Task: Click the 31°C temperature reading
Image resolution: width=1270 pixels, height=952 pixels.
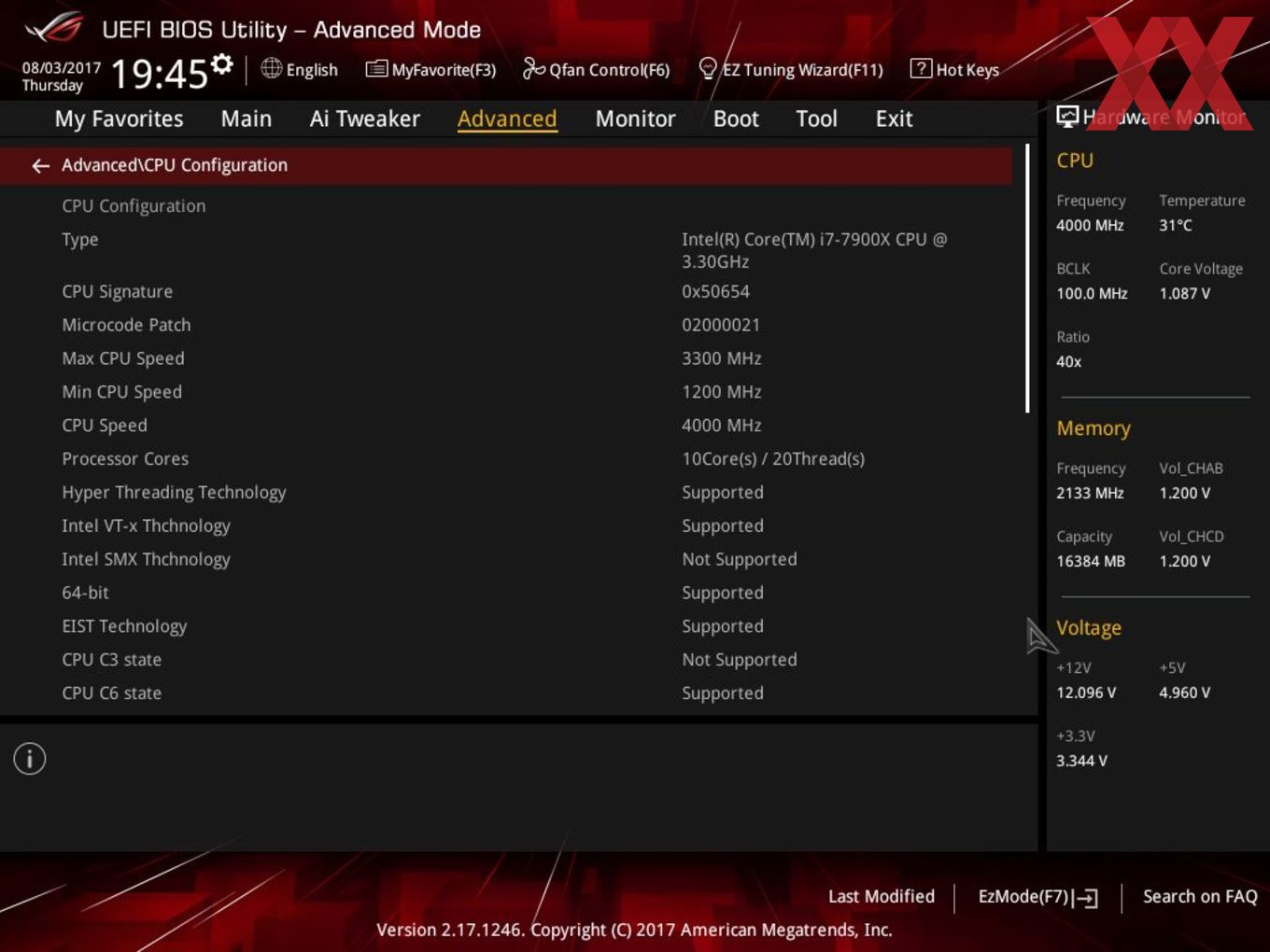Action: pos(1176,225)
